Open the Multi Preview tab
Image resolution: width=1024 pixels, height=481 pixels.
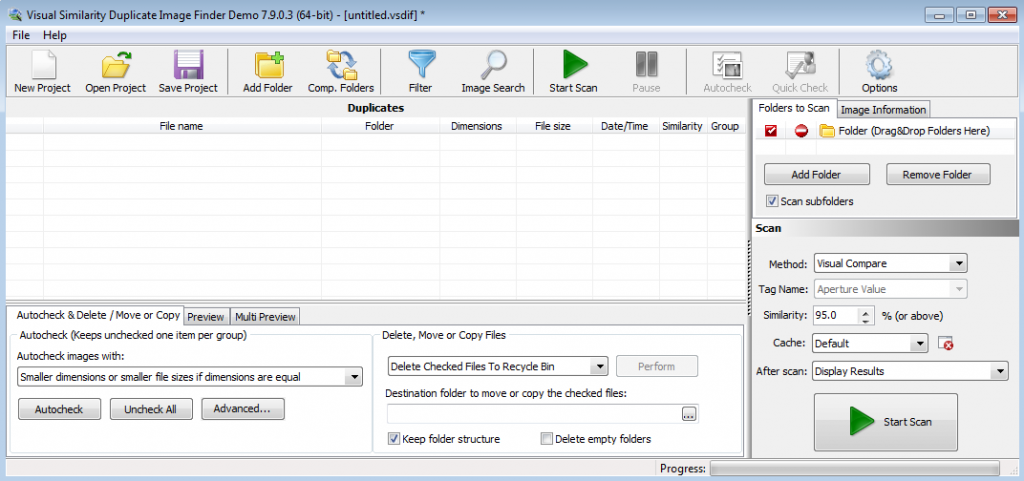click(265, 317)
